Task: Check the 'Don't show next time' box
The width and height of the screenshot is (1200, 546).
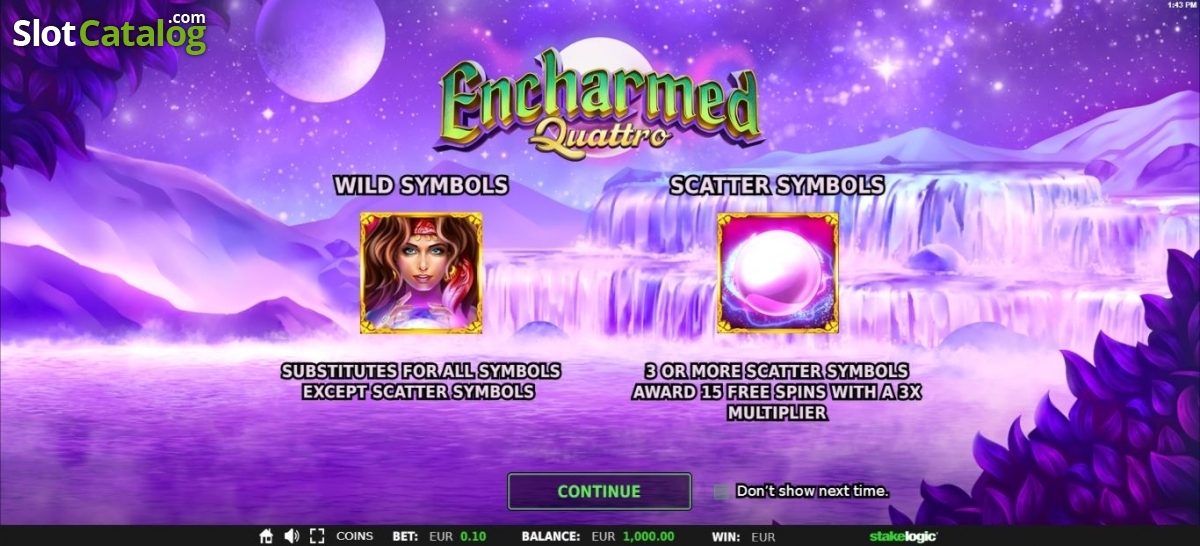Action: coord(721,491)
